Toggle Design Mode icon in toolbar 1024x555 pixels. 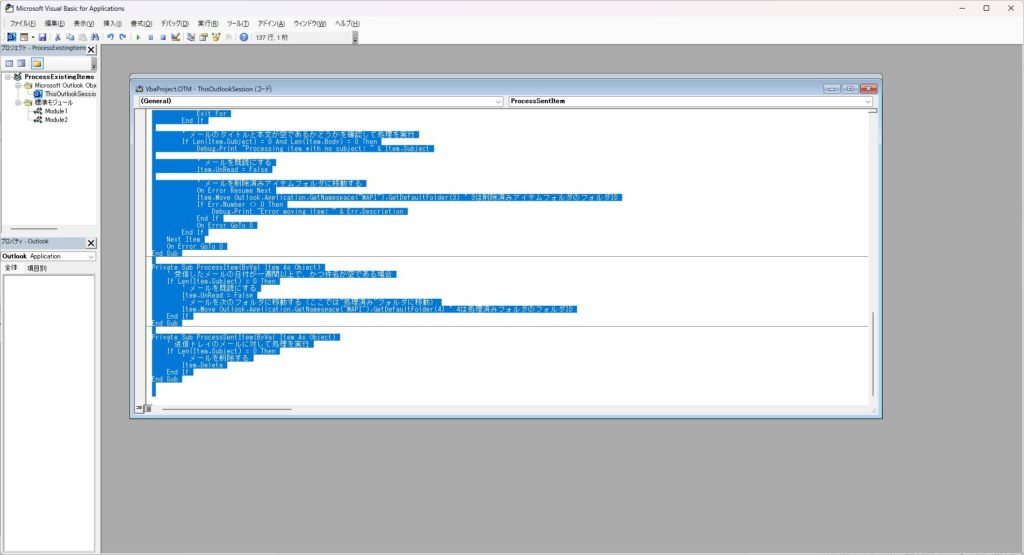click(x=176, y=37)
